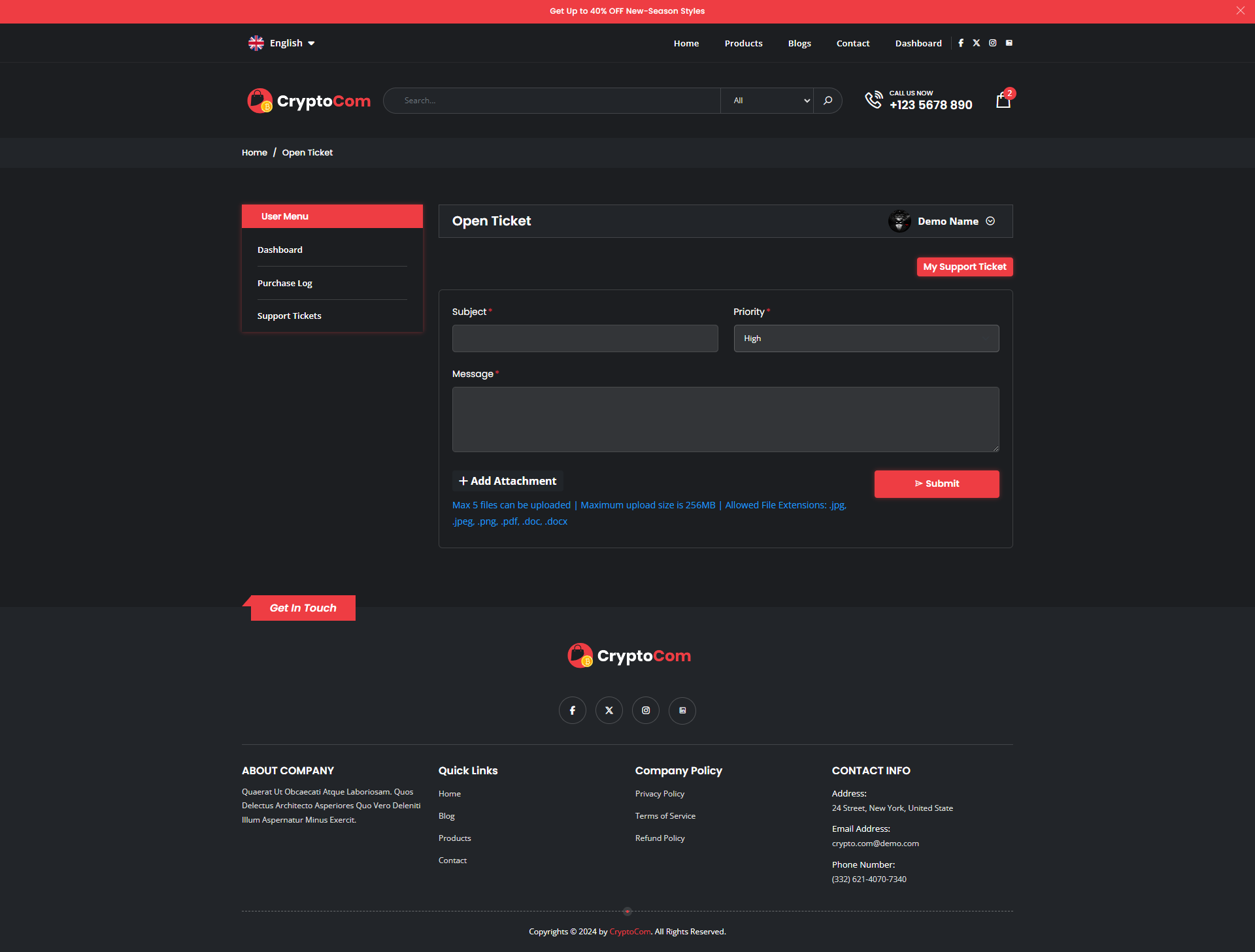Screen dimensions: 1255x952
Task: Click the footer X circle icon
Action: tap(609, 710)
